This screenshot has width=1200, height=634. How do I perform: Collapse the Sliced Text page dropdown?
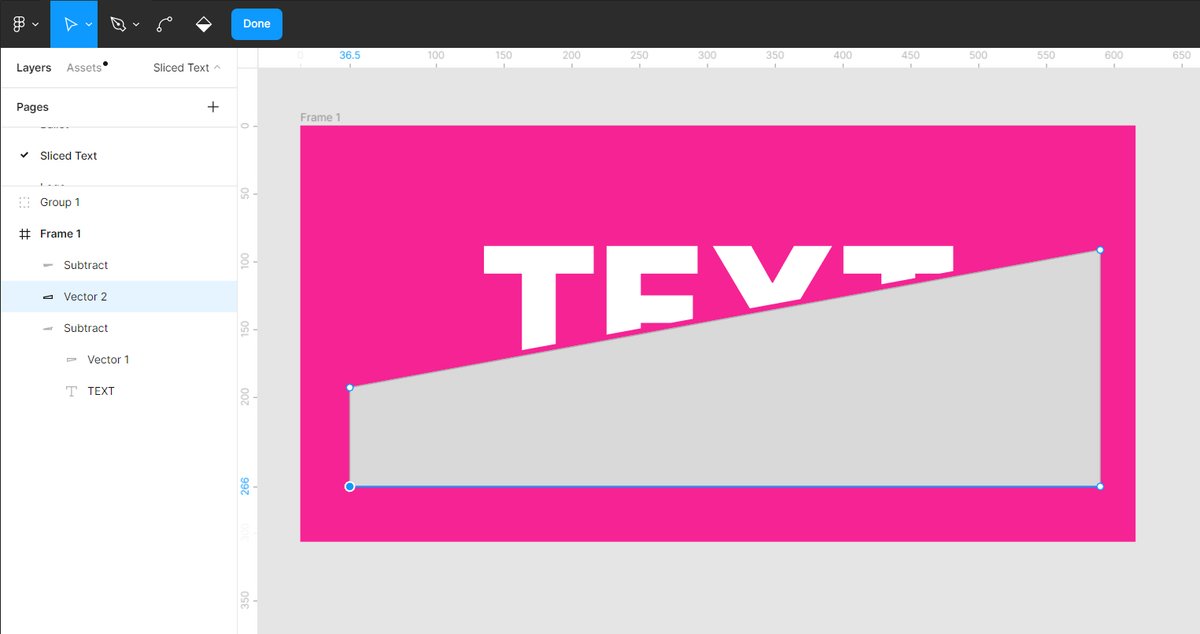coord(187,68)
